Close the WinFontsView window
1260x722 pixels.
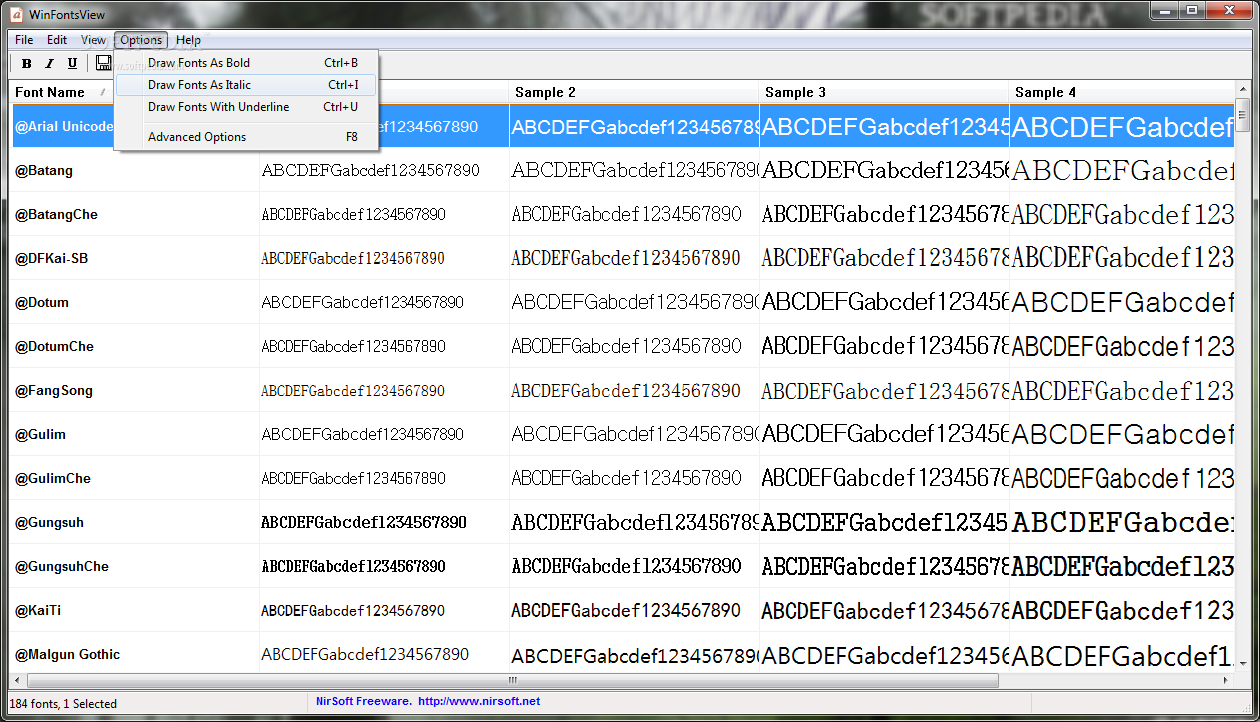pyautogui.click(x=1228, y=10)
